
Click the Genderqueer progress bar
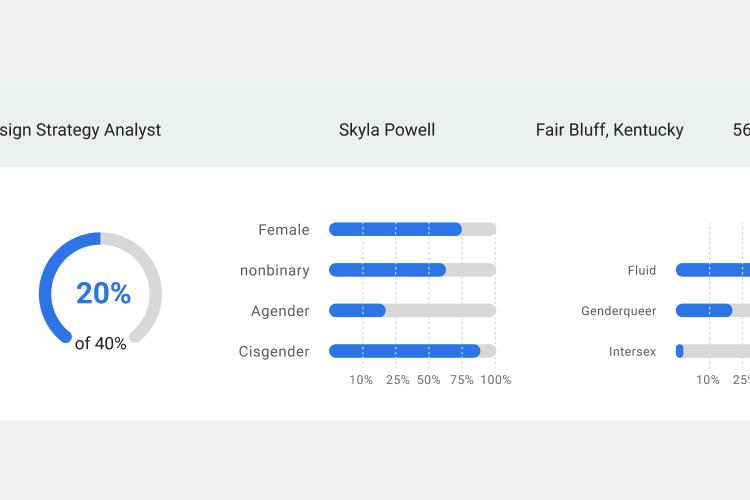(x=713, y=311)
